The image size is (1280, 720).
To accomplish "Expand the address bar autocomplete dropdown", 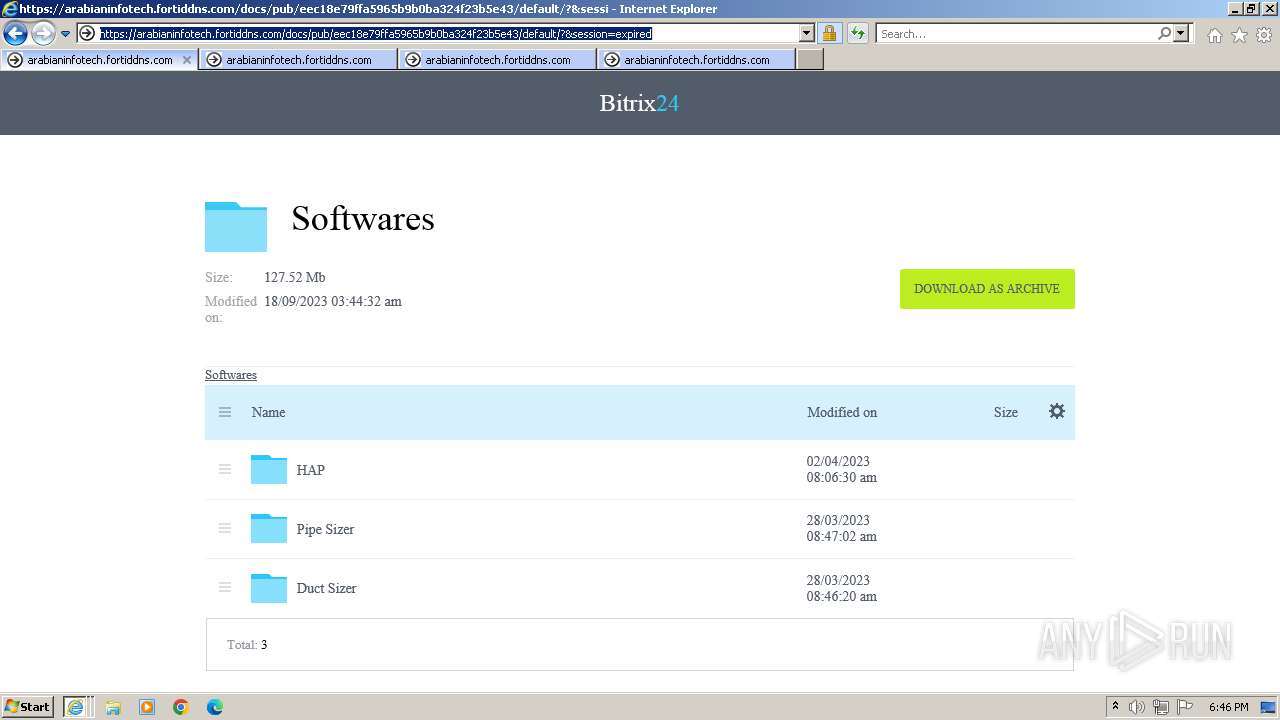I will 807,34.
